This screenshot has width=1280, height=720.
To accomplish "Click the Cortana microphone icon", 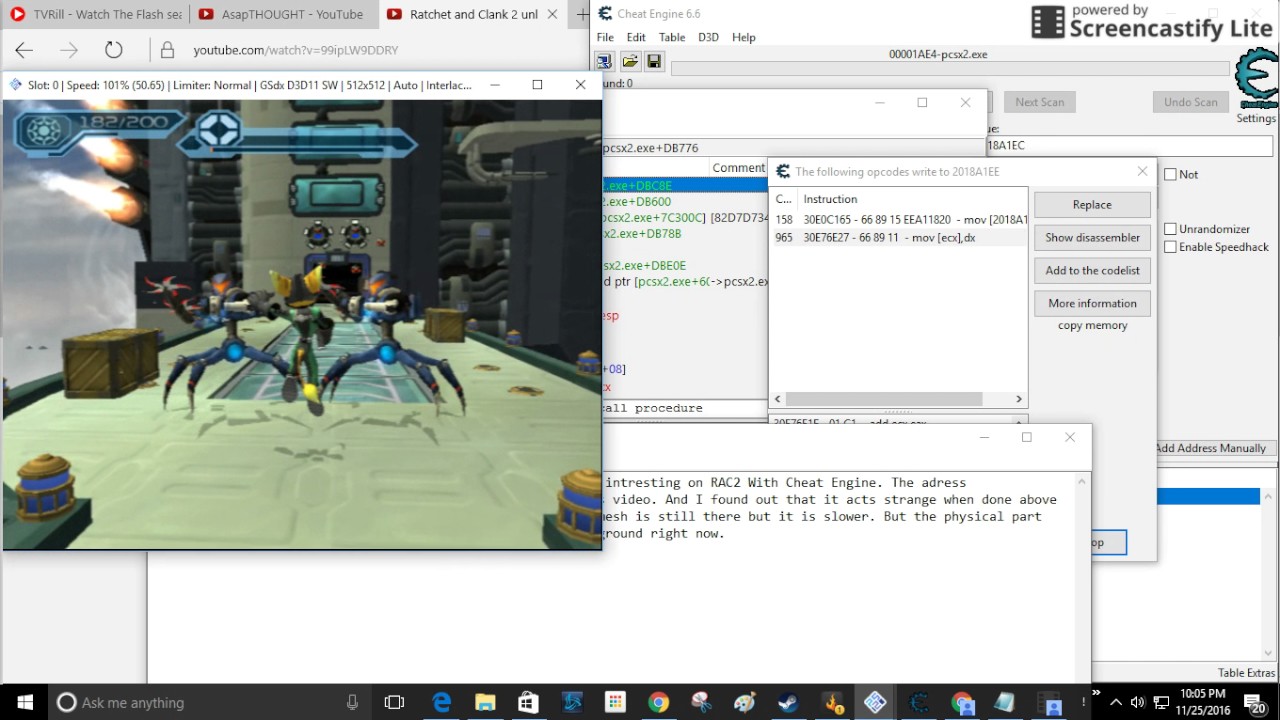I will coord(352,702).
